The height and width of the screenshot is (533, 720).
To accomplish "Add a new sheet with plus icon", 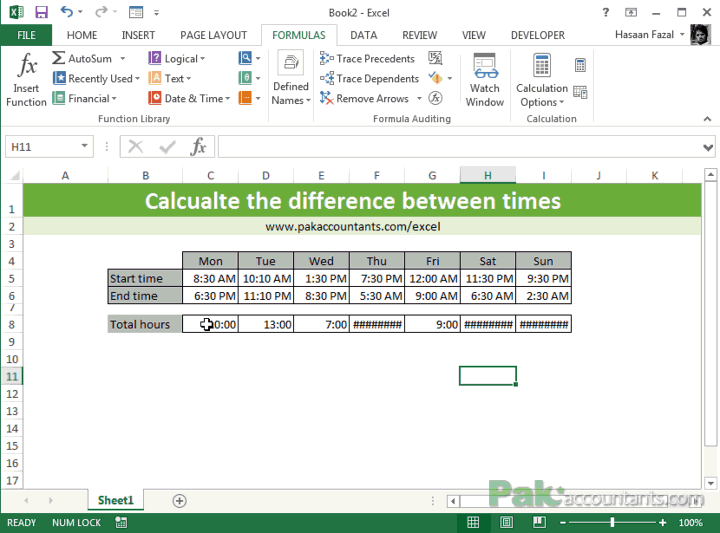I will coord(179,500).
